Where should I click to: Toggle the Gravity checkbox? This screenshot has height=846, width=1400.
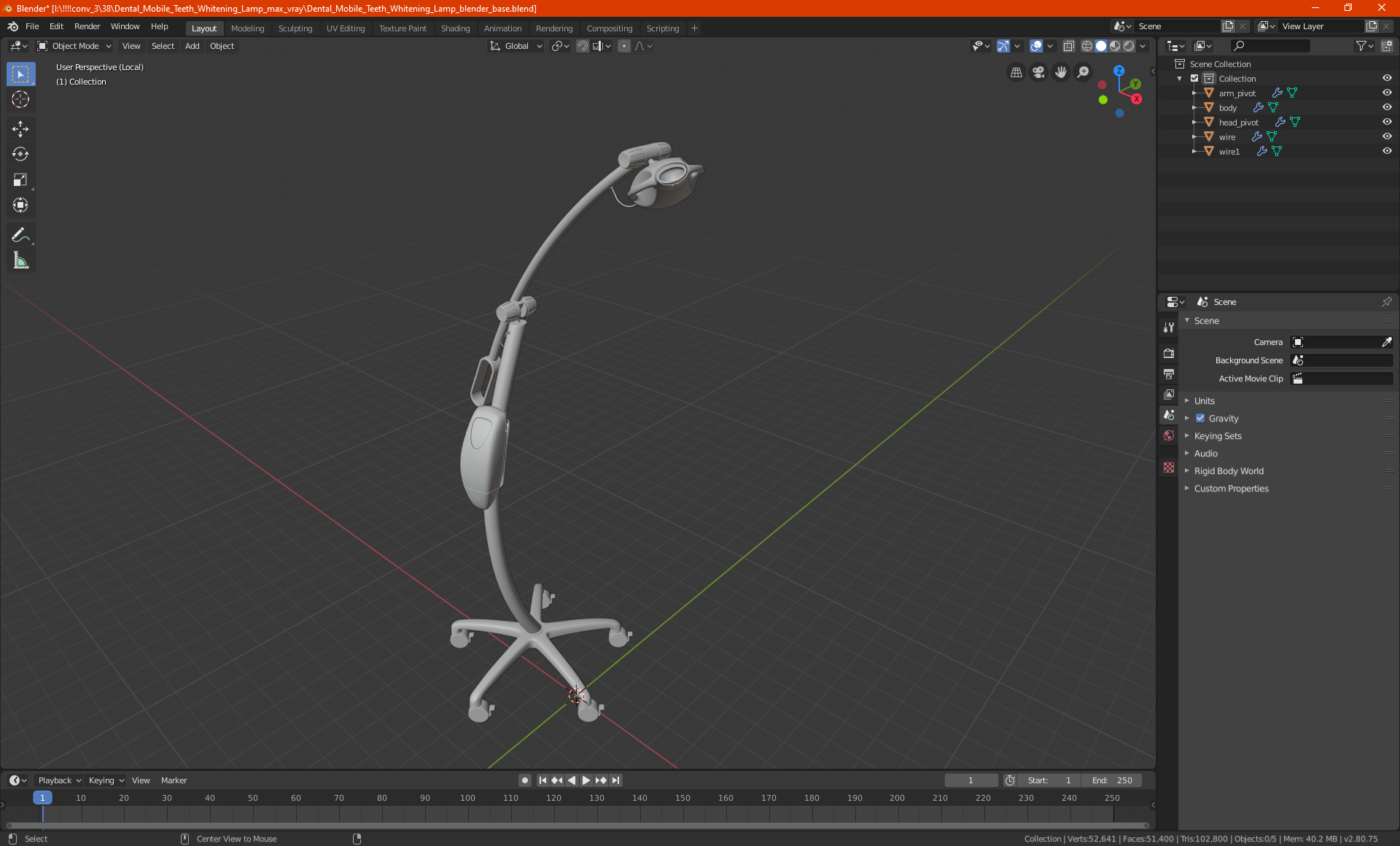1200,419
